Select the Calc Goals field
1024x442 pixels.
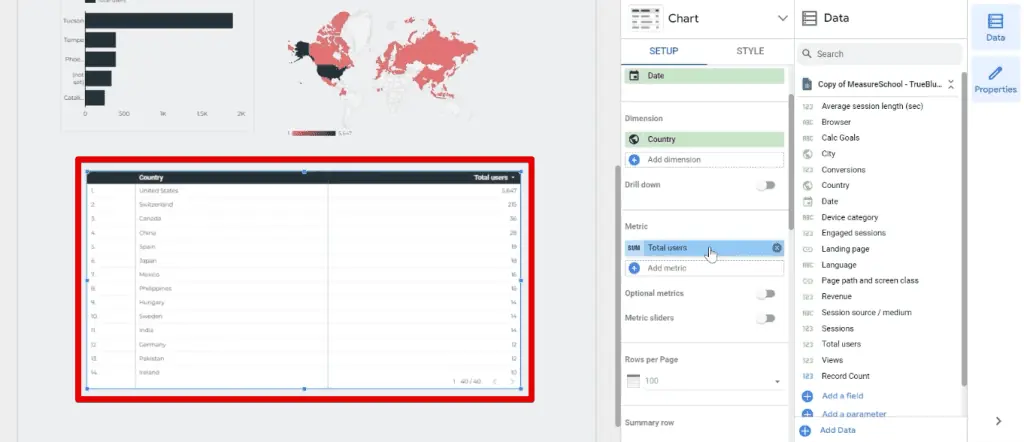coord(840,138)
